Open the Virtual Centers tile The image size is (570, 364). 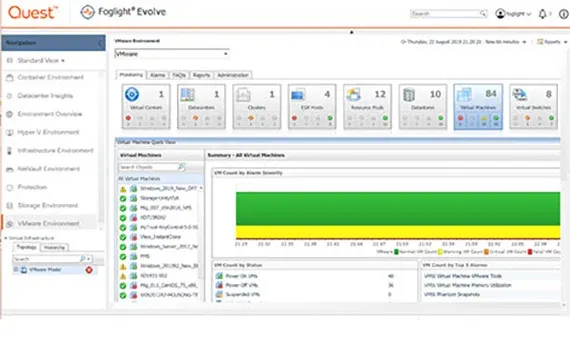tap(146, 106)
